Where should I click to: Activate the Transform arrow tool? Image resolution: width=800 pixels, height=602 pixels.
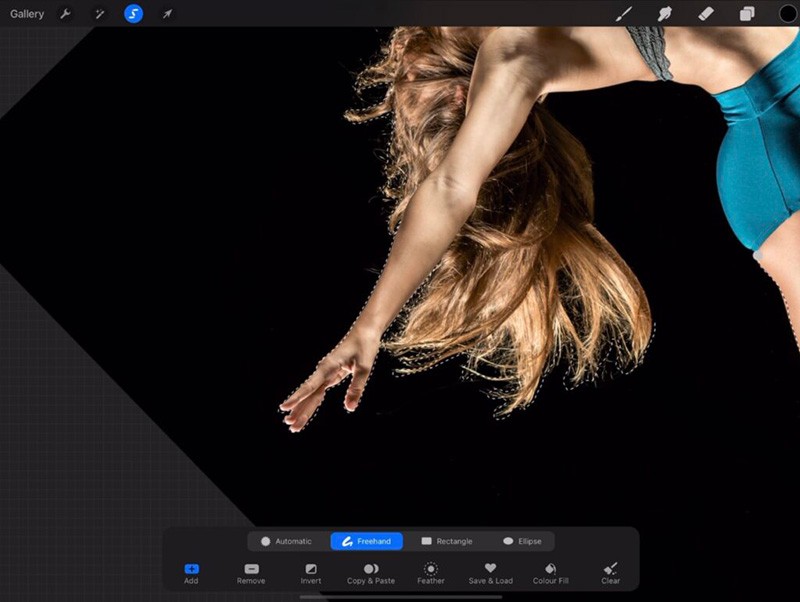167,14
